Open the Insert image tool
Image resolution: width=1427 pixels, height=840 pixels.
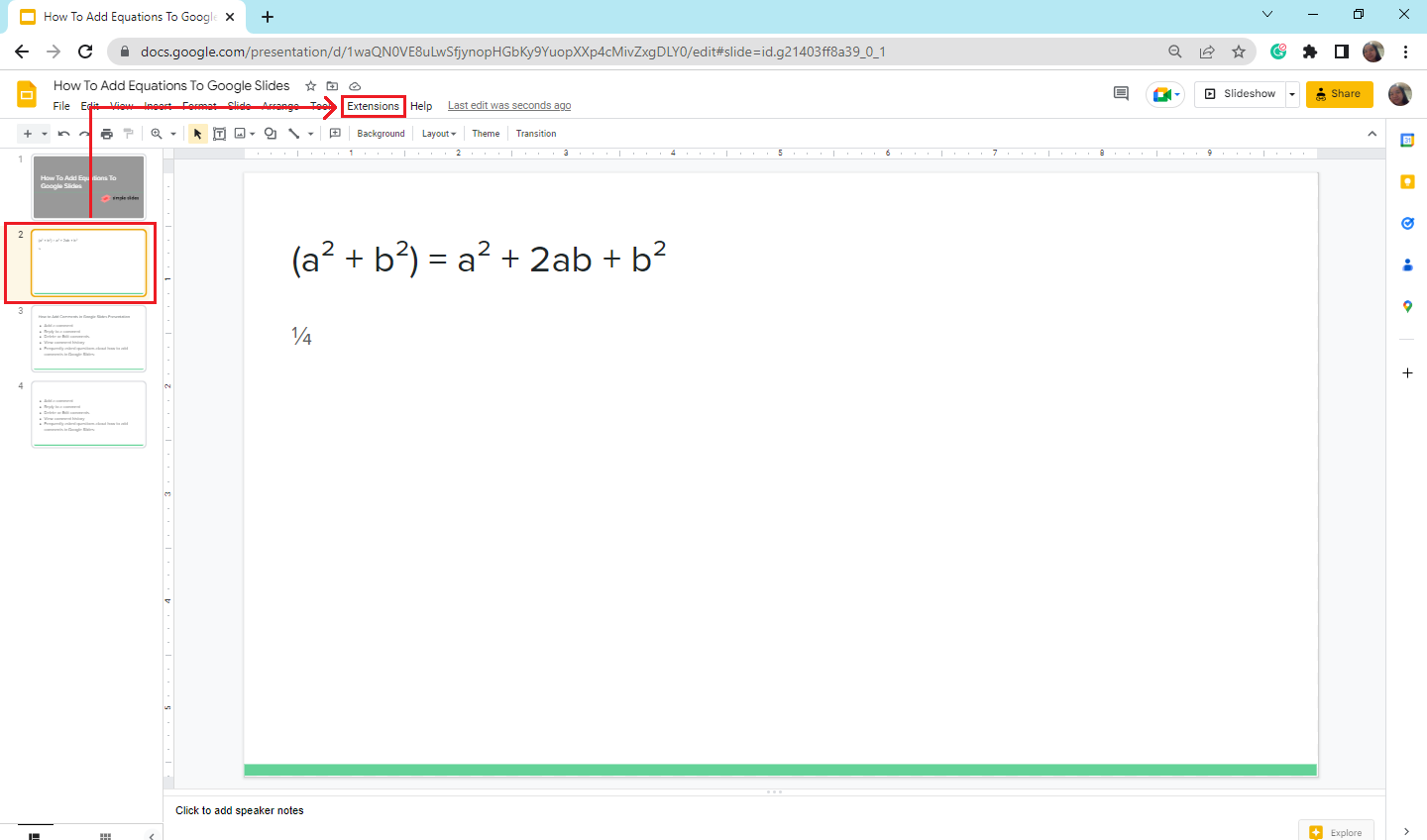tap(238, 133)
